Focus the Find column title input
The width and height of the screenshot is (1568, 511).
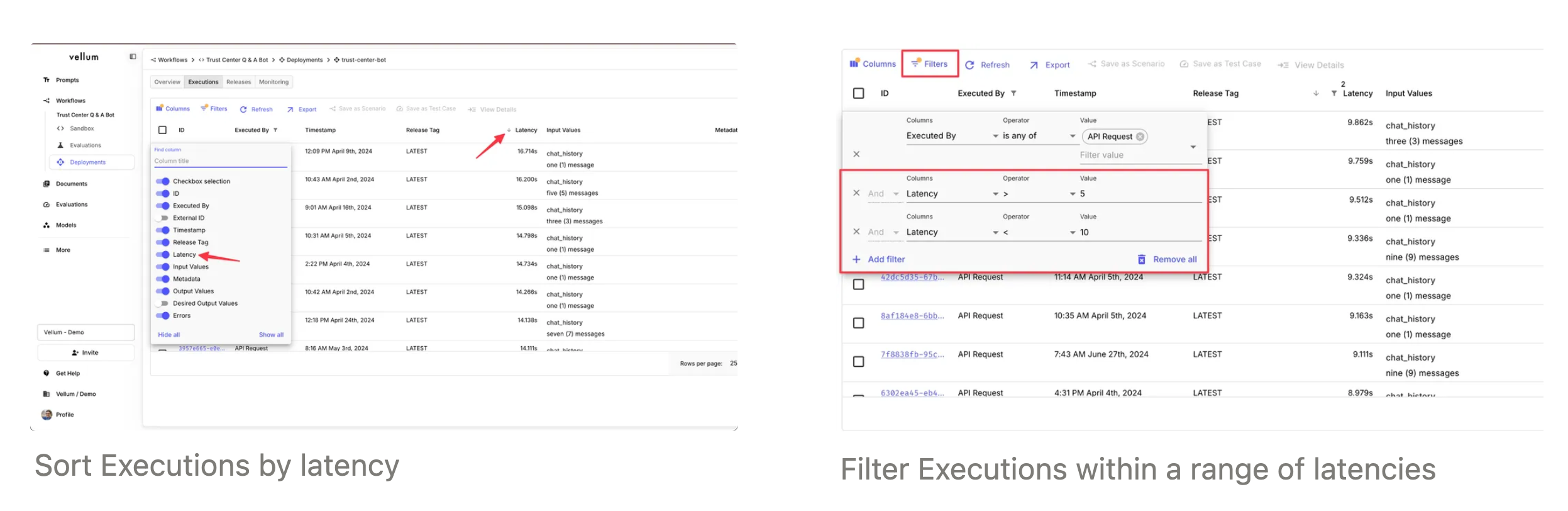[220, 161]
